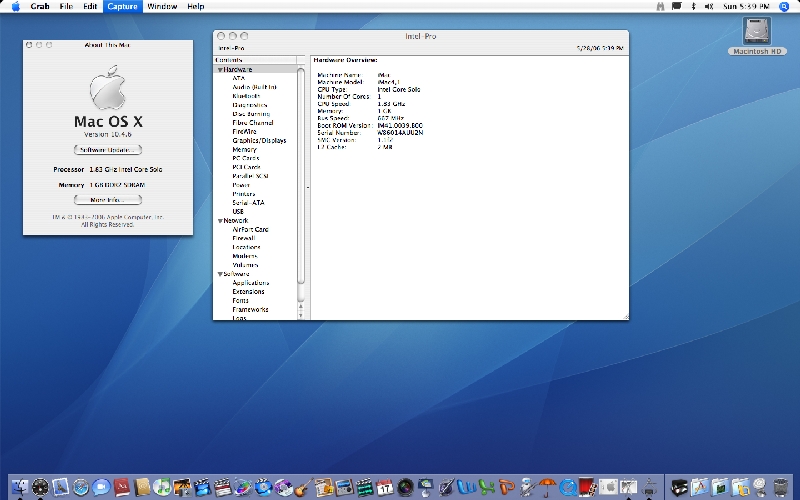Select Modems under Network
800x500 pixels.
pyautogui.click(x=245, y=256)
